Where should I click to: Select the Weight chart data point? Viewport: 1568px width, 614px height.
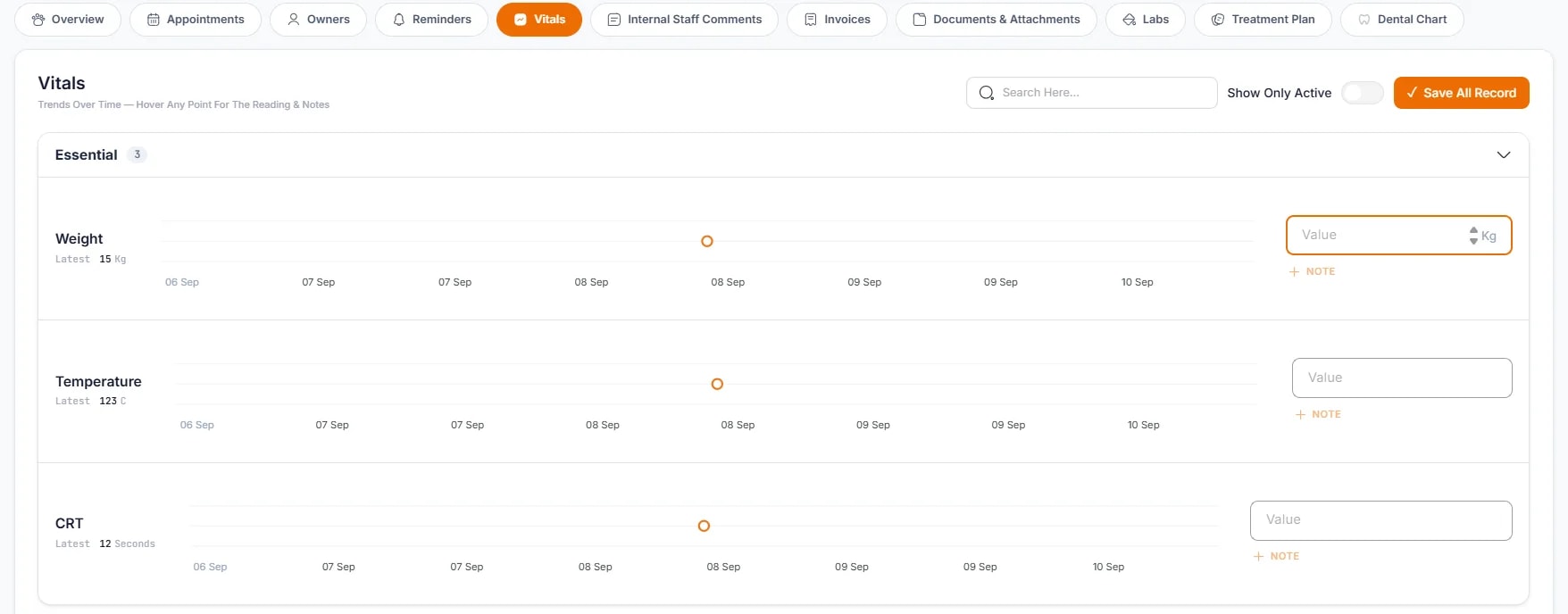coord(707,241)
